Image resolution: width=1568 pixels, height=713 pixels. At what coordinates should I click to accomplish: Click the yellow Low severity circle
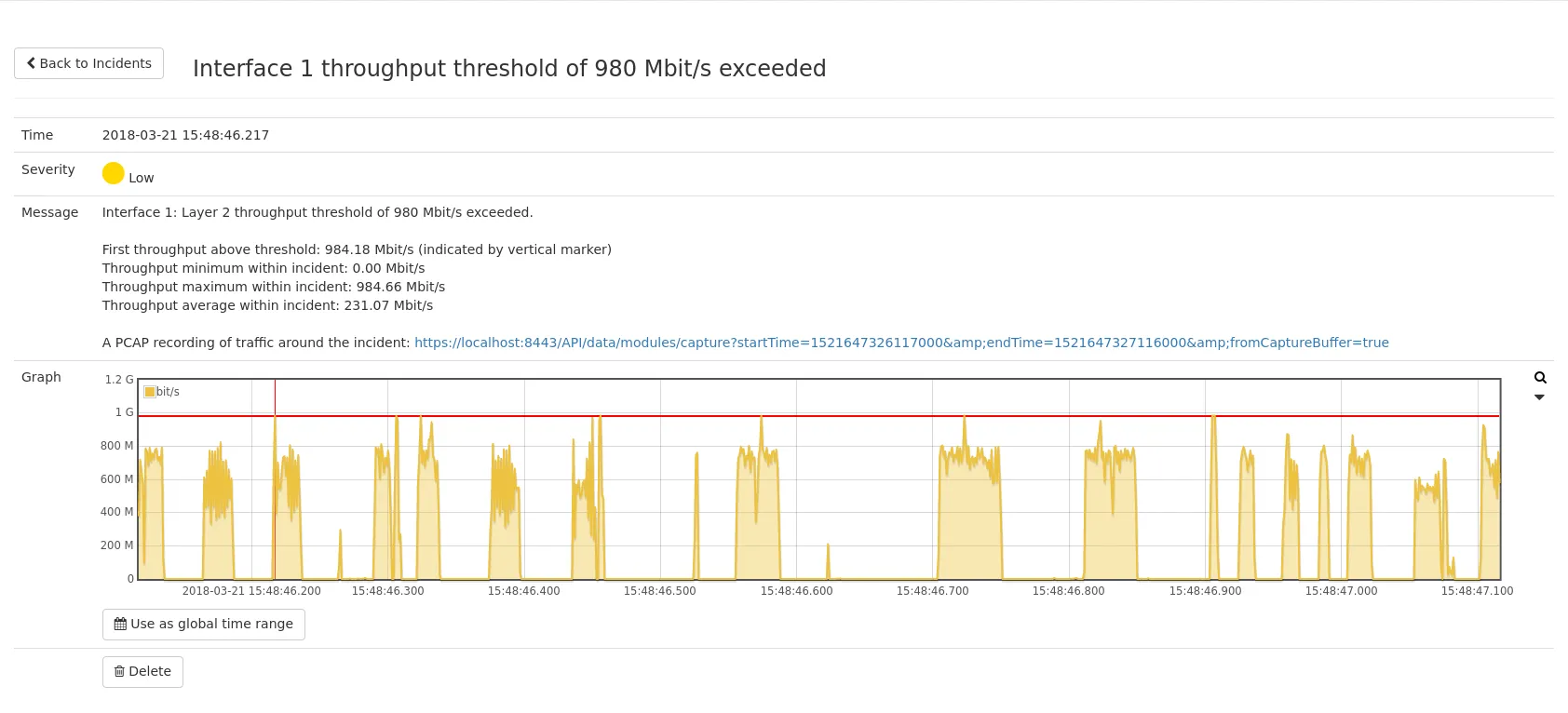pyautogui.click(x=114, y=173)
